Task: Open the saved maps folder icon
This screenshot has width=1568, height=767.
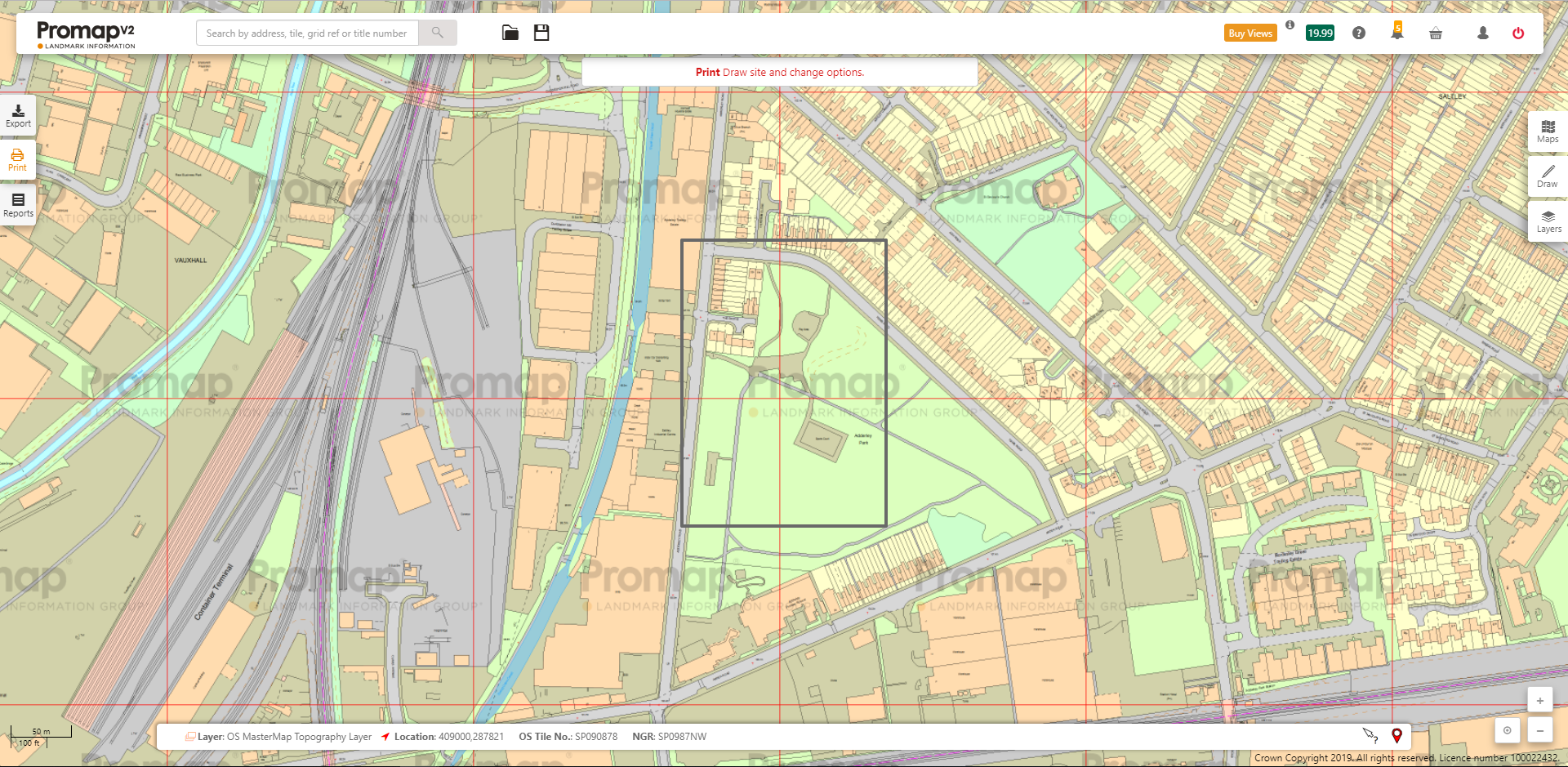Action: point(510,33)
